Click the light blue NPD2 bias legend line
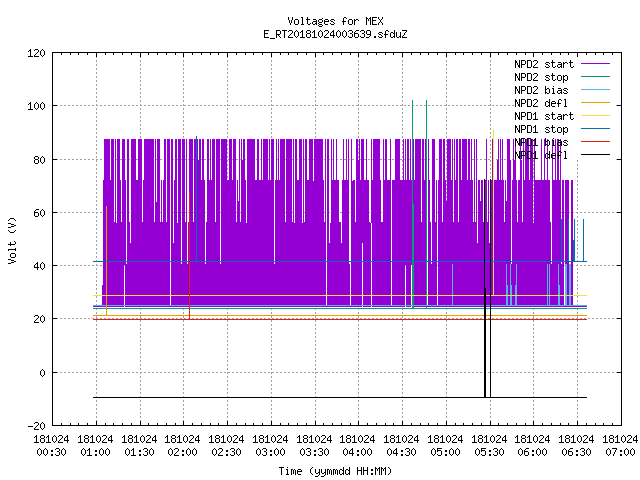640x480 pixels. (596, 89)
